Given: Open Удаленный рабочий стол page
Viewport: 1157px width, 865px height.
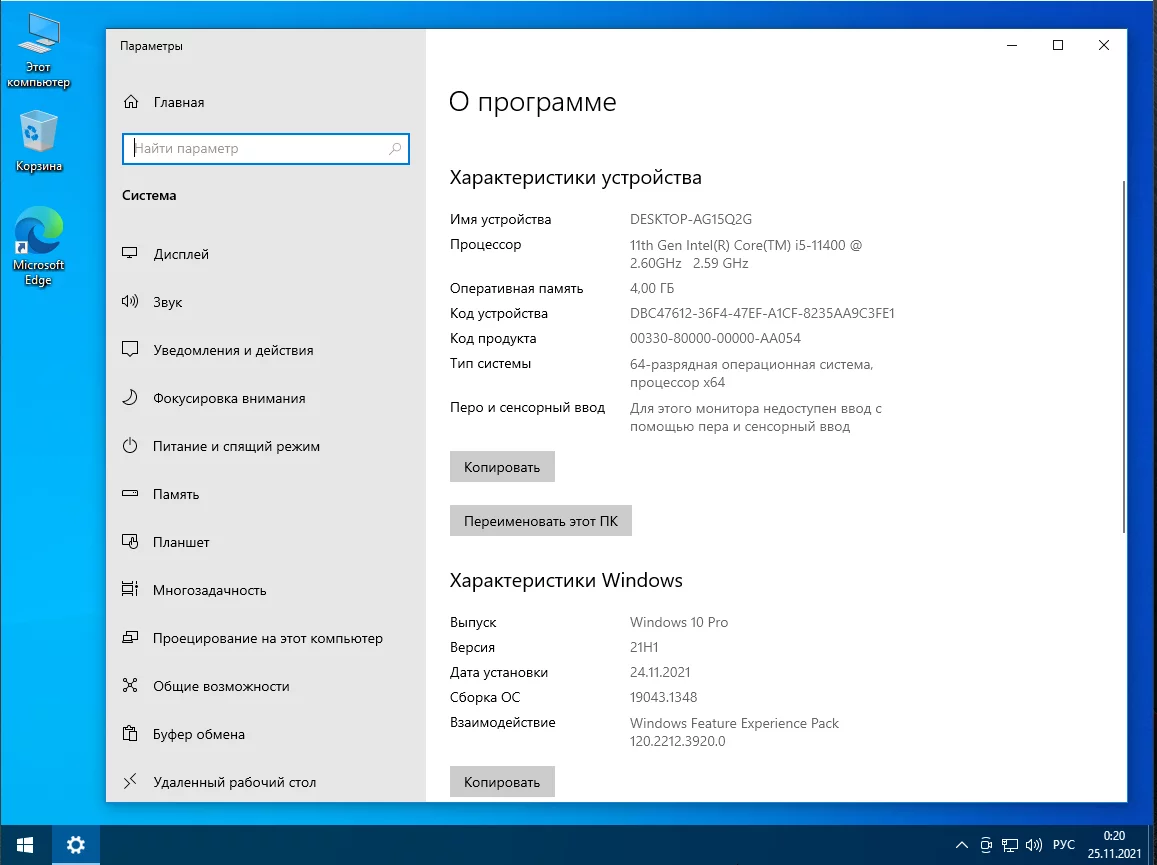Looking at the screenshot, I should (x=234, y=782).
